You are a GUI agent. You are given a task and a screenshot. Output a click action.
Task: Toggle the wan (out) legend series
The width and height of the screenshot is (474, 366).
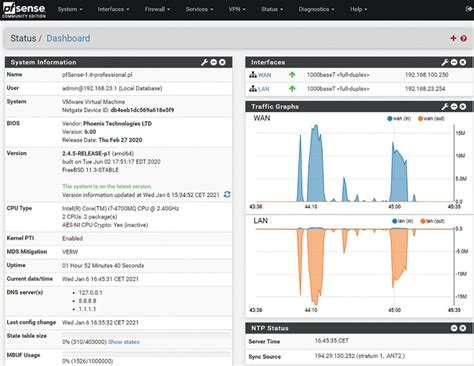431,118
